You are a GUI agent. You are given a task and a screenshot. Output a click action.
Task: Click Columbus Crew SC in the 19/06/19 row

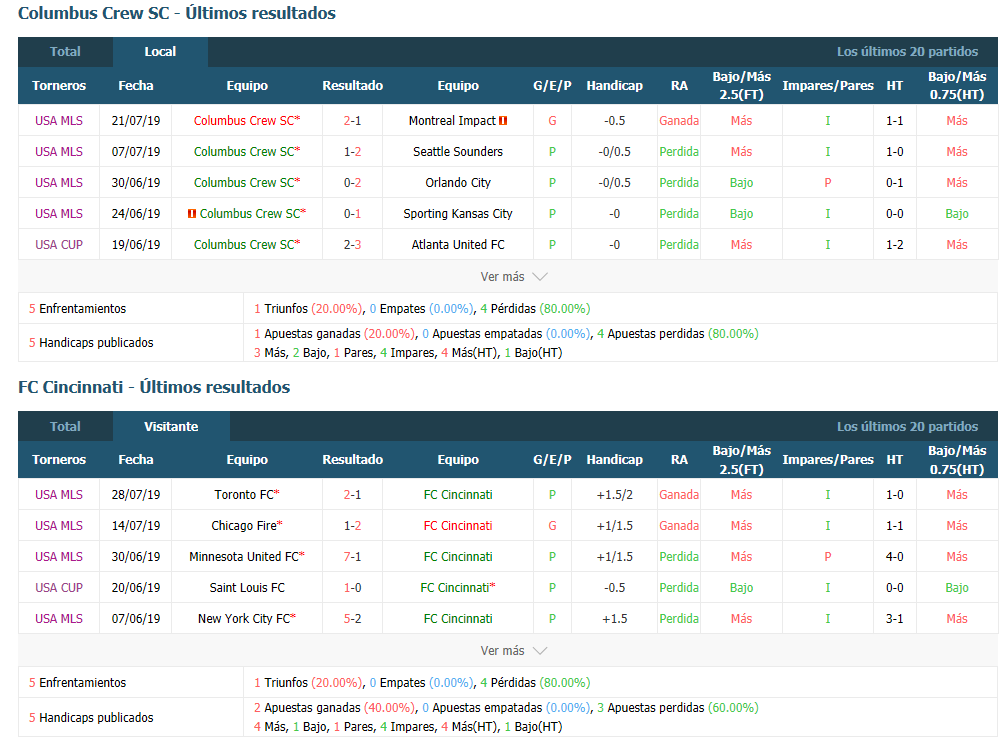pyautogui.click(x=244, y=245)
